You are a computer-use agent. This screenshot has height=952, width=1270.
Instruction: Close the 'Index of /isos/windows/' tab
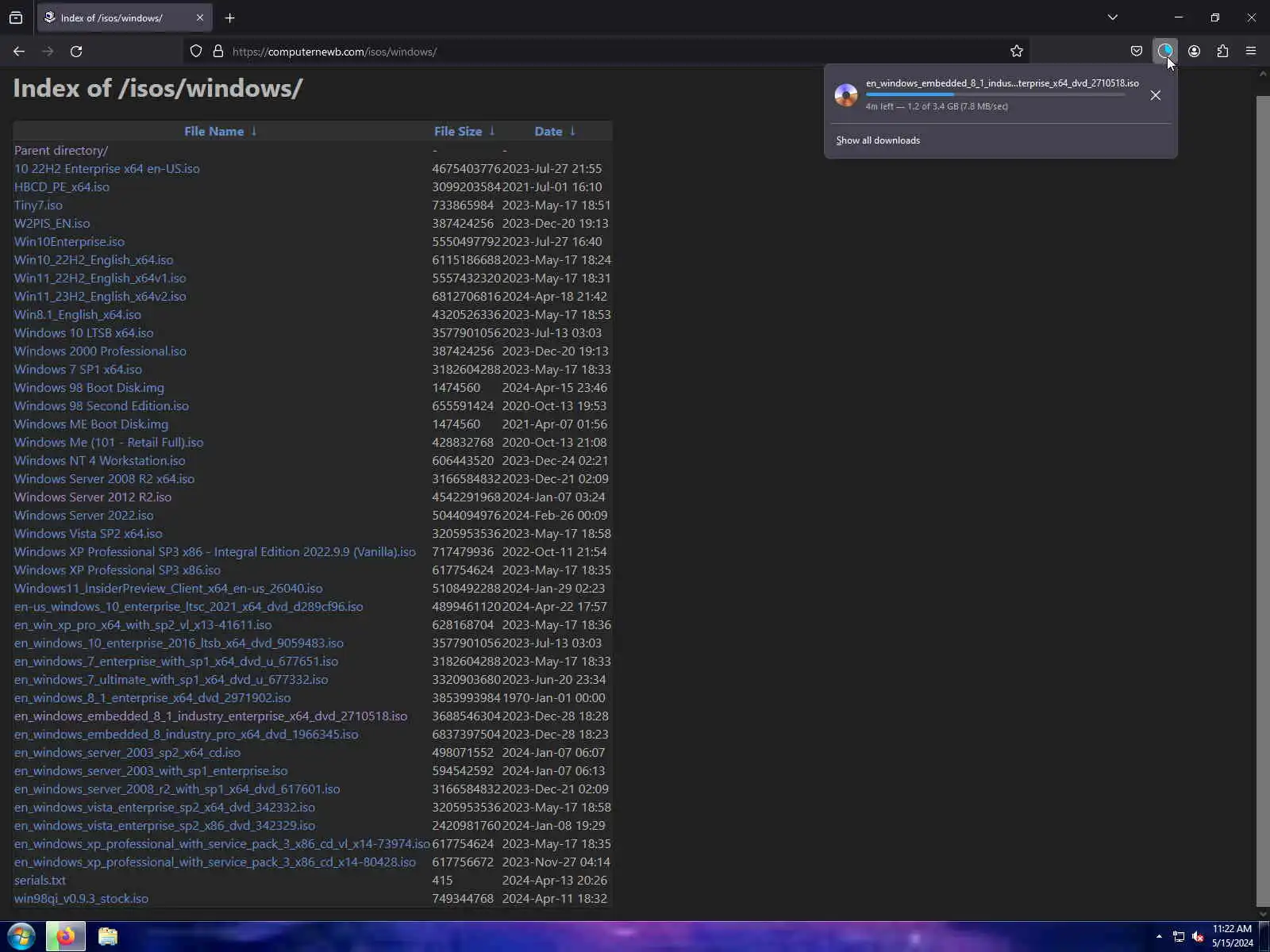point(200,17)
